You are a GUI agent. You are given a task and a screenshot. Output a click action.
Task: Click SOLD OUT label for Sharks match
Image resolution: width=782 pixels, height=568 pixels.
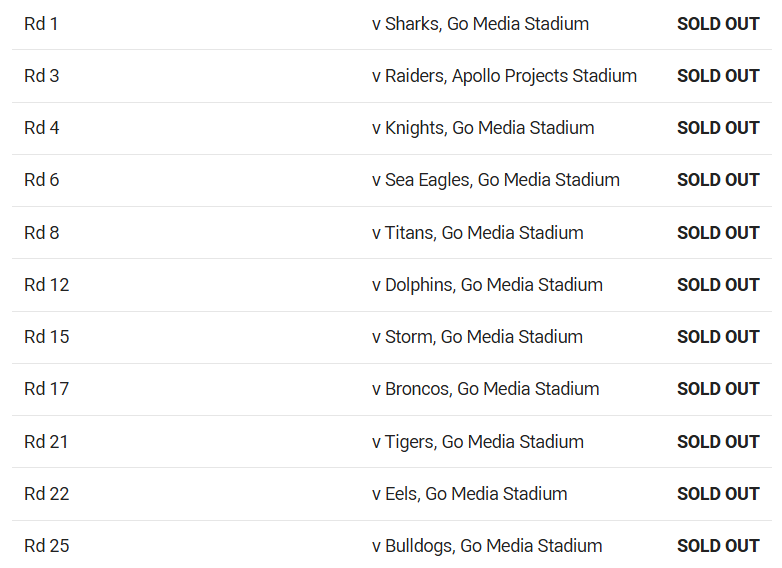718,24
